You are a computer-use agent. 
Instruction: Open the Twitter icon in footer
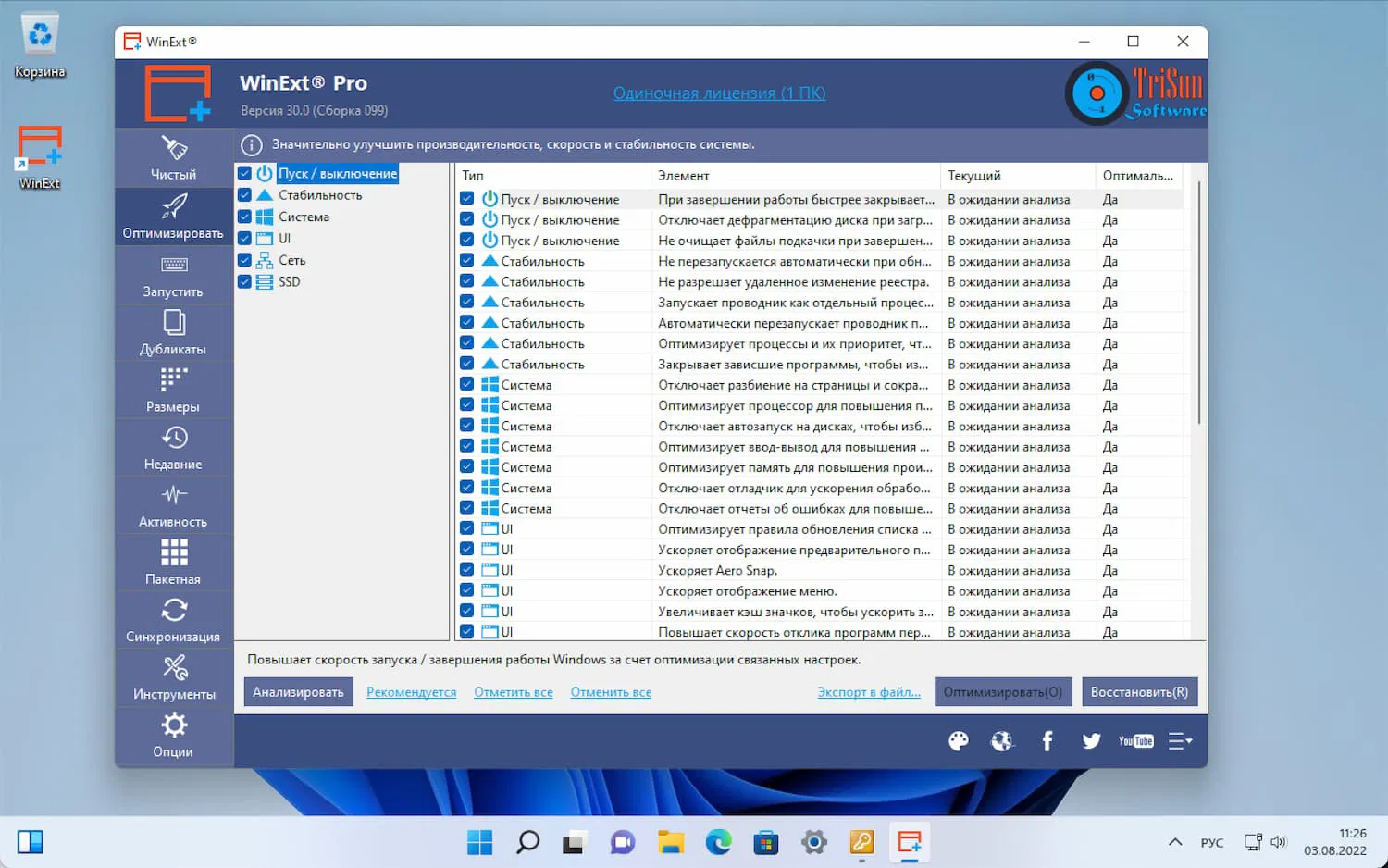click(x=1092, y=740)
